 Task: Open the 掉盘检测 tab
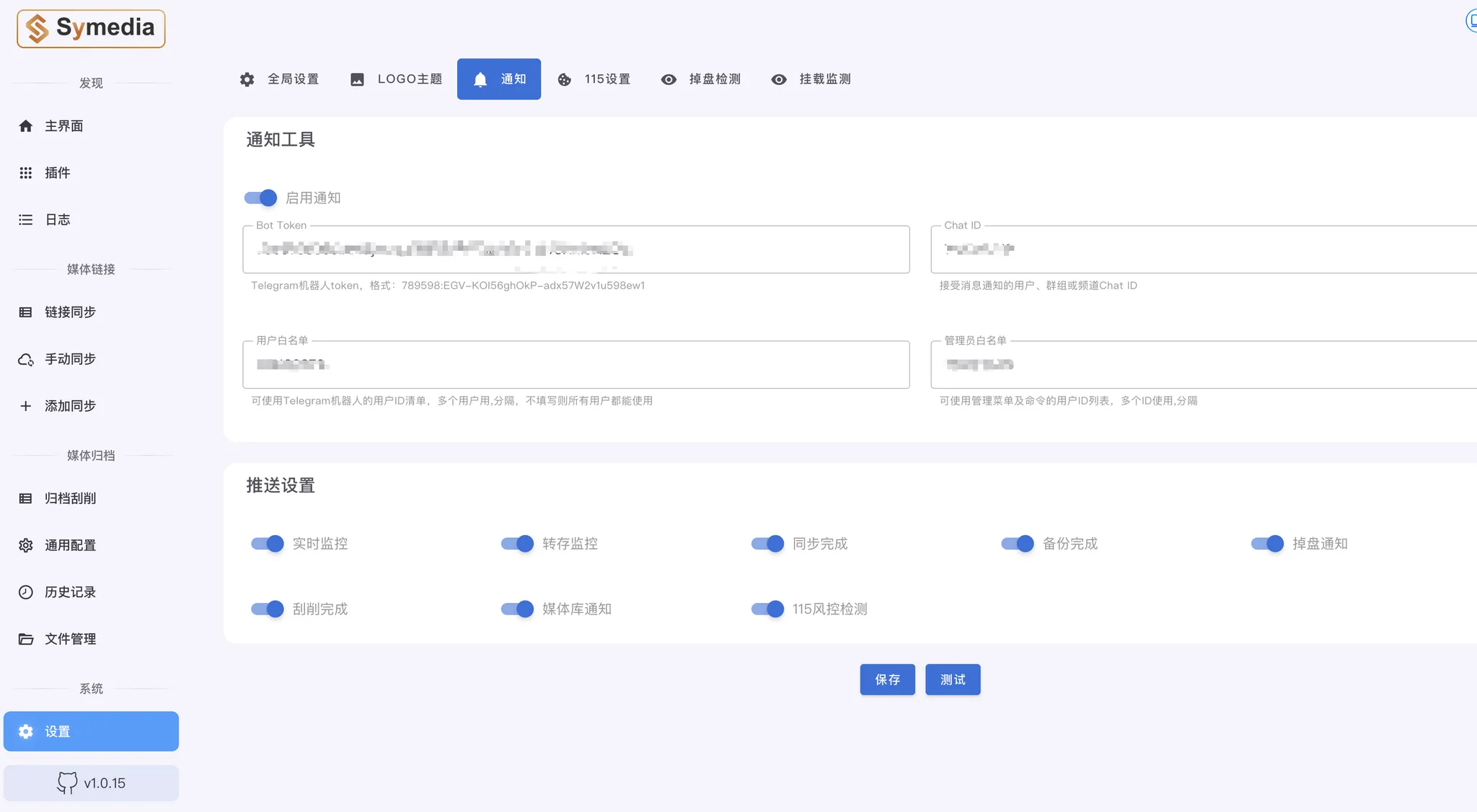click(701, 79)
